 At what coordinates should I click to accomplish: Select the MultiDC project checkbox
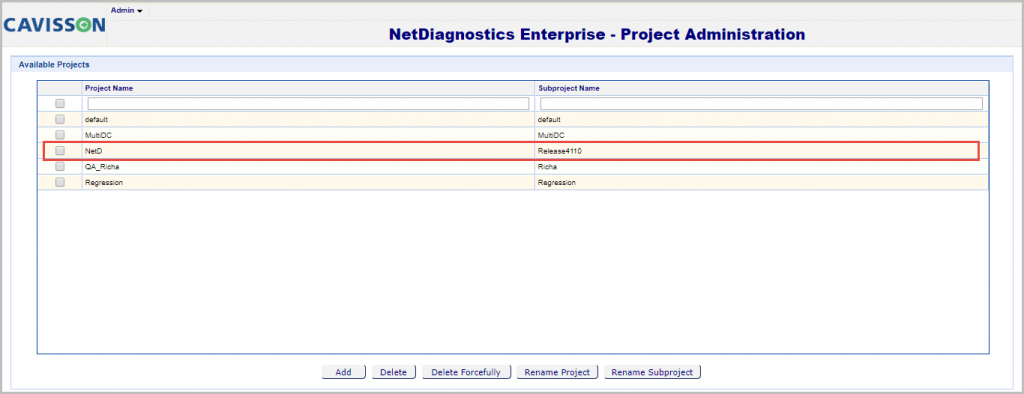coord(60,135)
